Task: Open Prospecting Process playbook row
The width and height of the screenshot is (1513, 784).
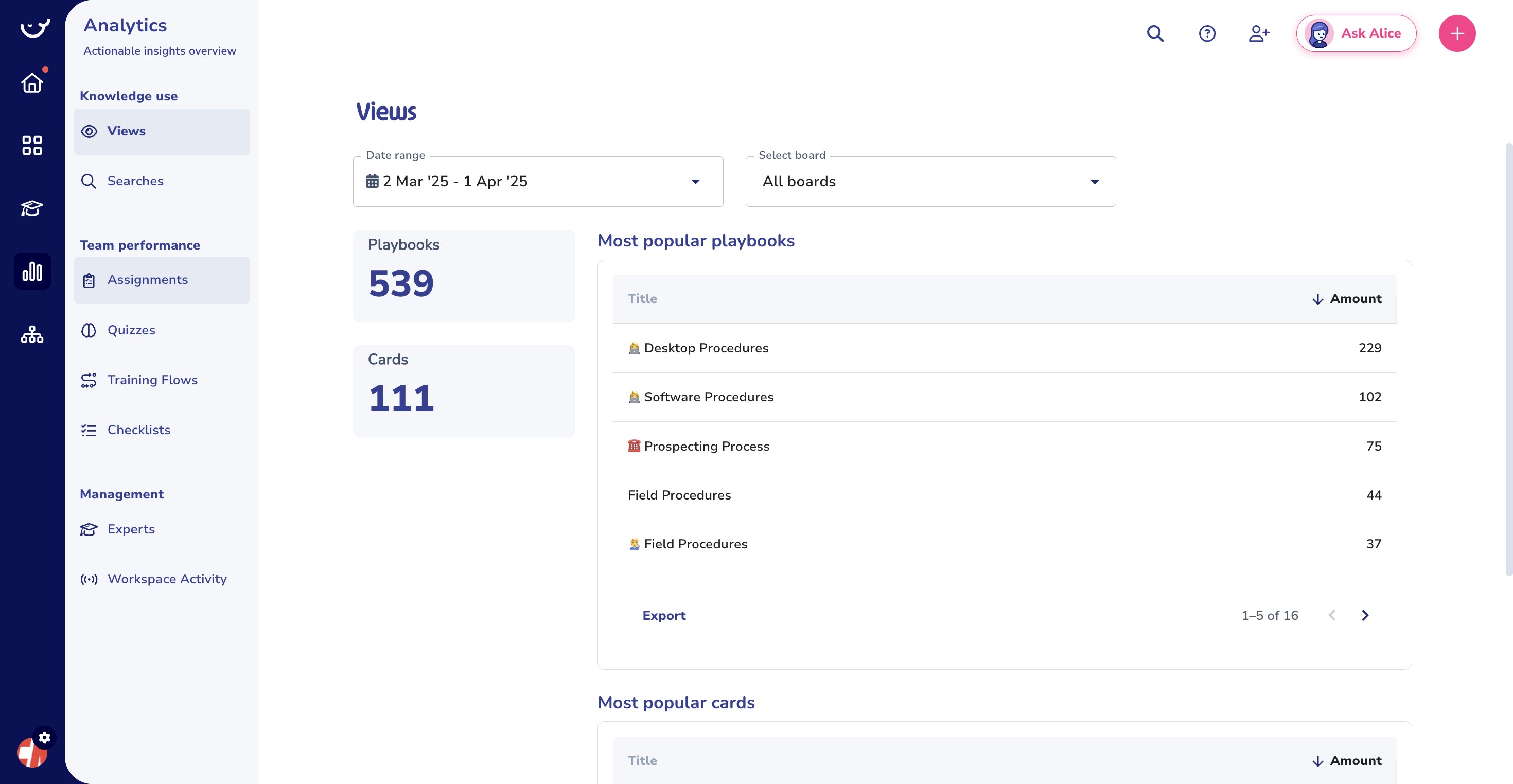Action: tap(1005, 447)
